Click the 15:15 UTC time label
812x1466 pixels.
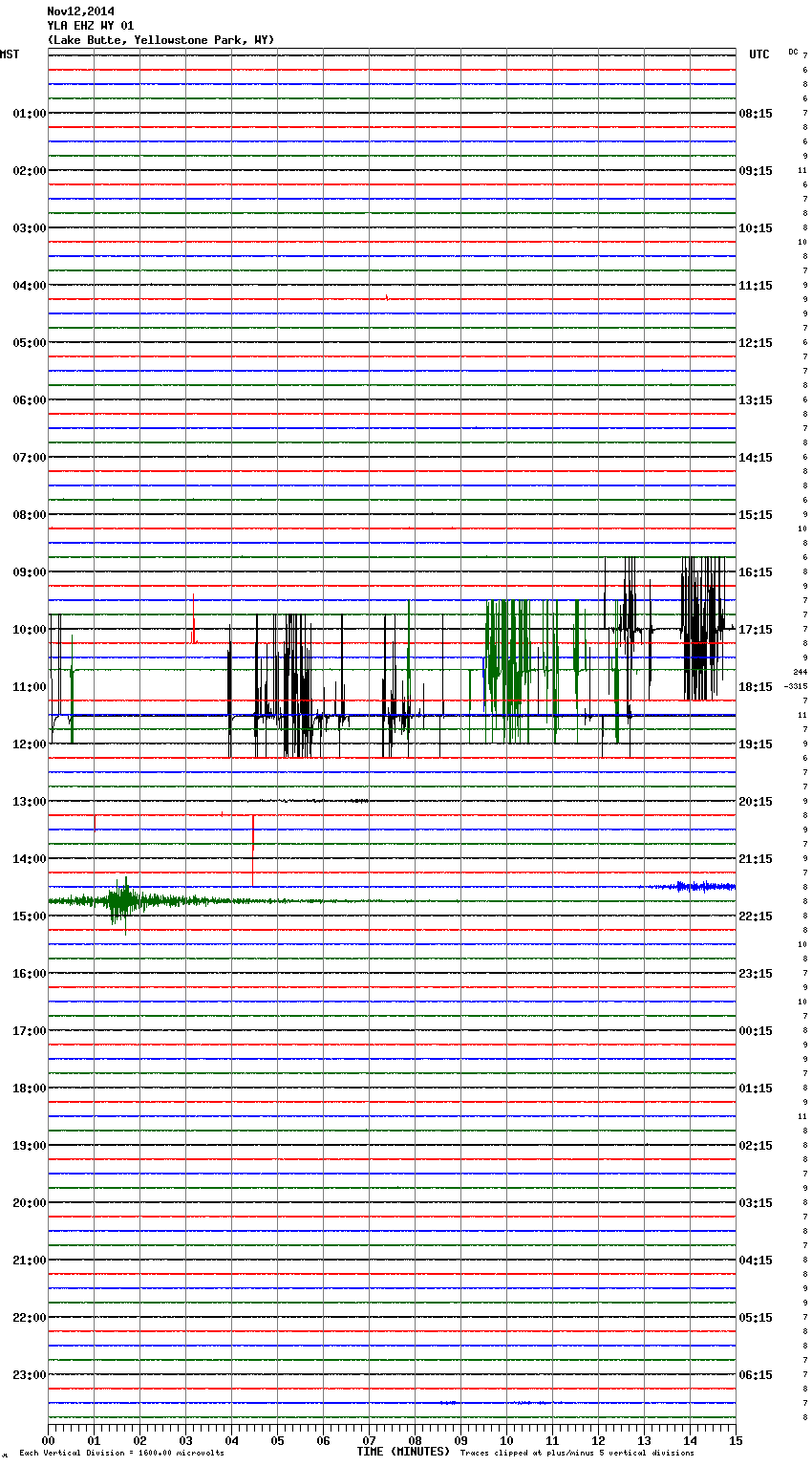pos(756,515)
